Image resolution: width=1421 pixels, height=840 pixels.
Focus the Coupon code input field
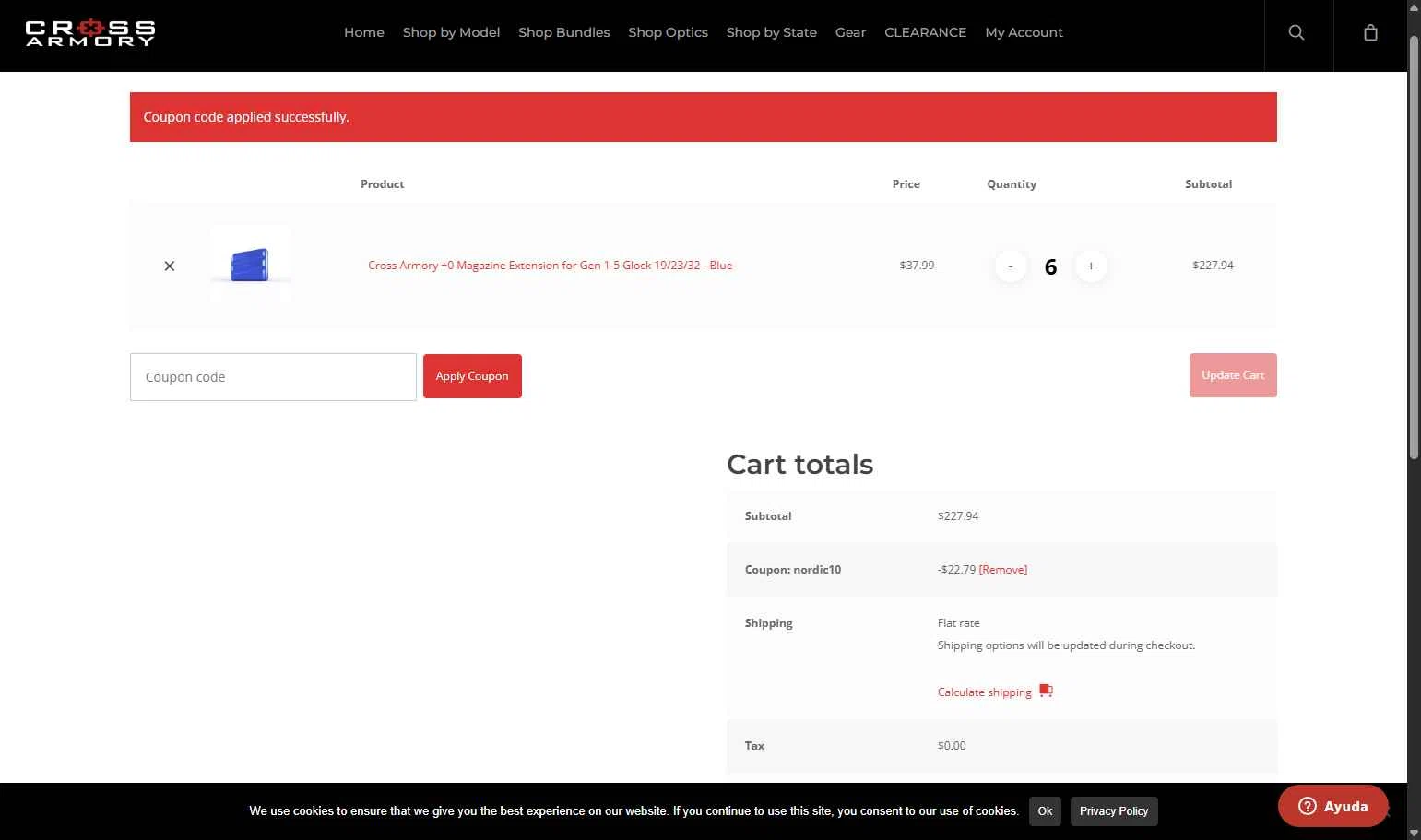pyautogui.click(x=273, y=377)
